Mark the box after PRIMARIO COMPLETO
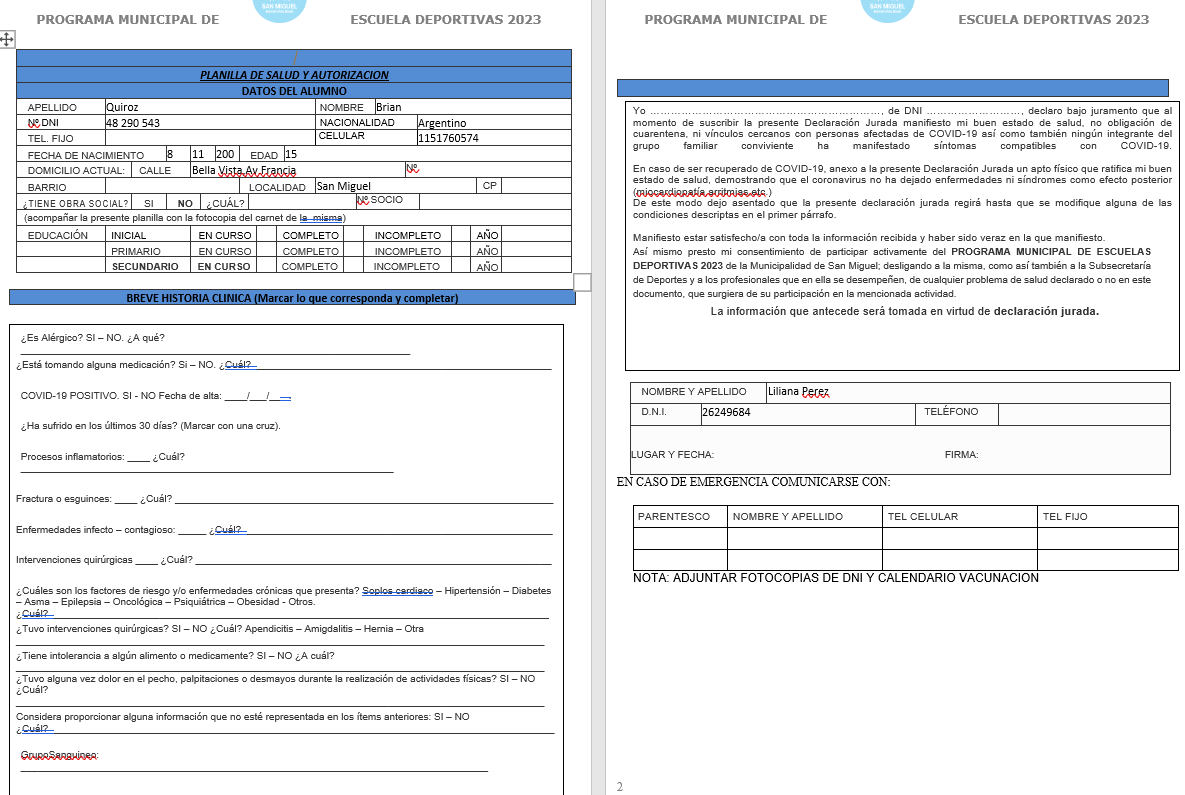Image resolution: width=1185 pixels, height=795 pixels. 354,251
